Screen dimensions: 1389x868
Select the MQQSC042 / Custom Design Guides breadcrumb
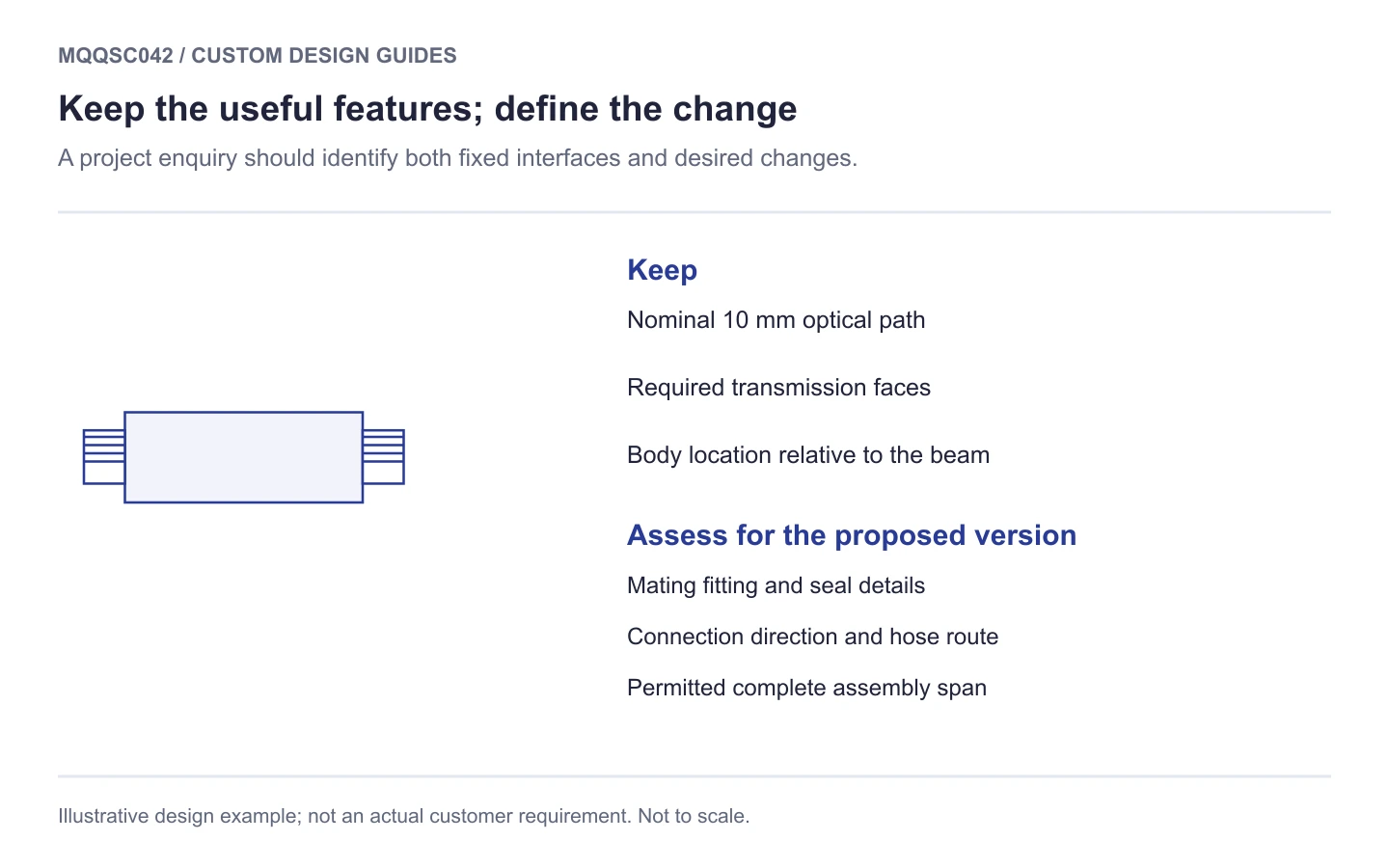click(x=258, y=56)
